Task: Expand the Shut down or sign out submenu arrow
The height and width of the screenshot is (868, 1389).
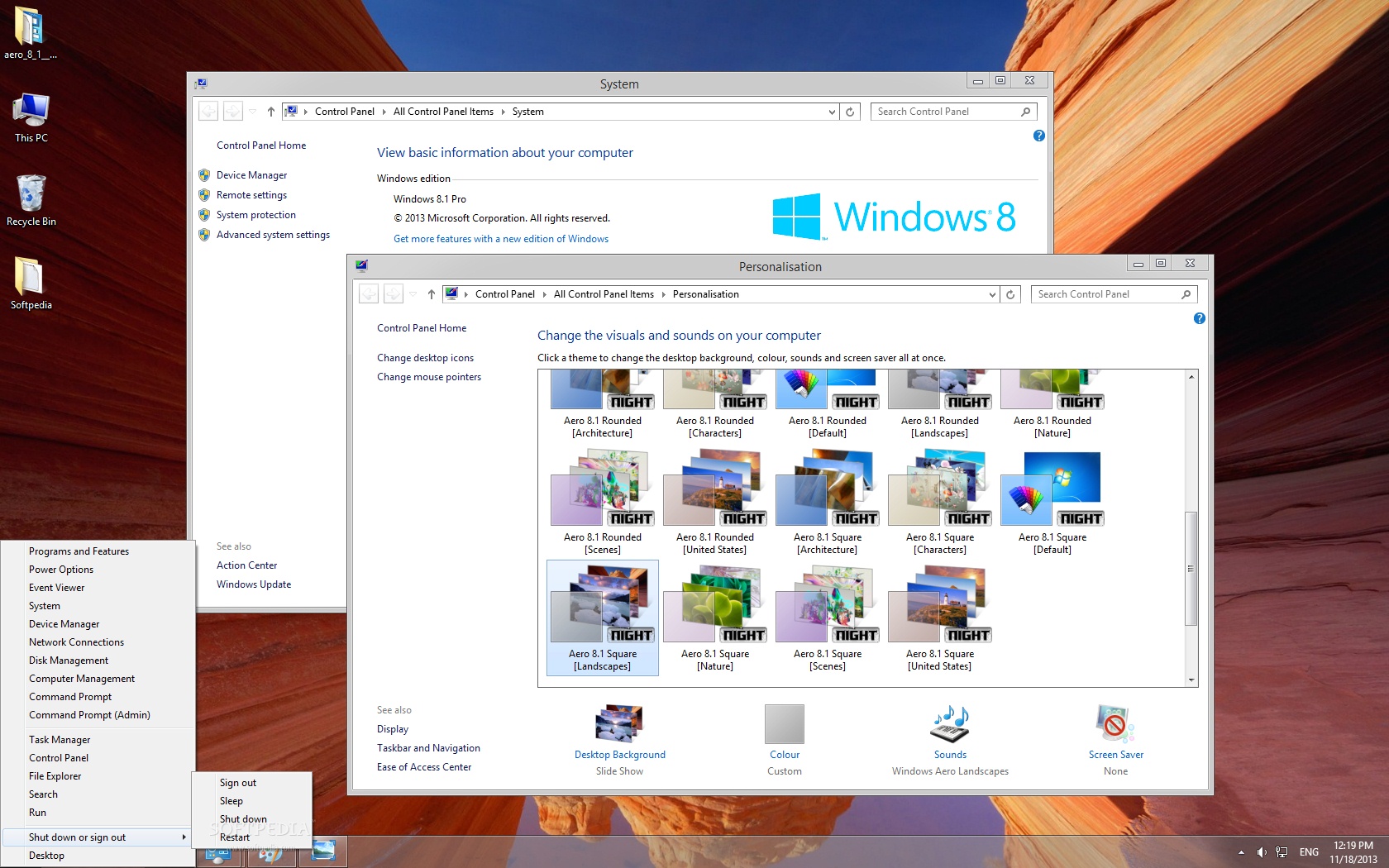Action: pyautogui.click(x=184, y=837)
